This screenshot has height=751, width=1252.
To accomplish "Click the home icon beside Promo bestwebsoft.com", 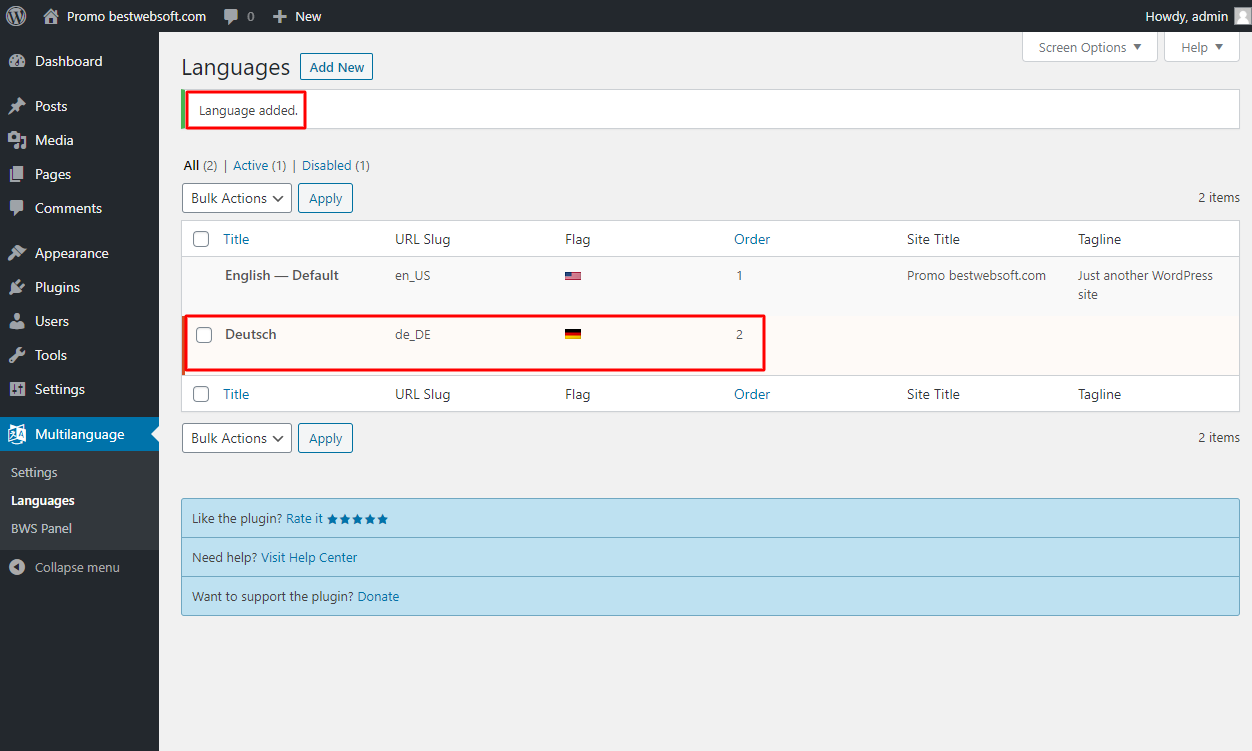I will [x=51, y=16].
